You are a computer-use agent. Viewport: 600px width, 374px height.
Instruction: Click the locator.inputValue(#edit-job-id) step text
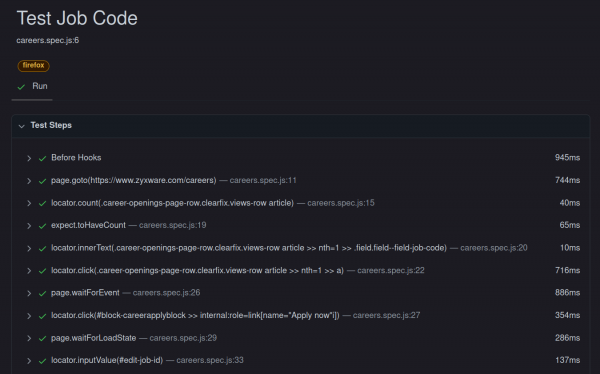(107, 360)
